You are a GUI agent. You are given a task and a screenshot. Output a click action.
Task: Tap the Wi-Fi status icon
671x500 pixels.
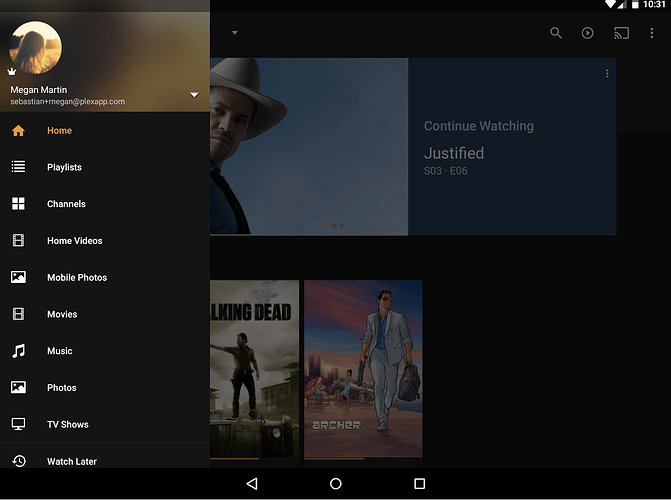tap(610, 4)
